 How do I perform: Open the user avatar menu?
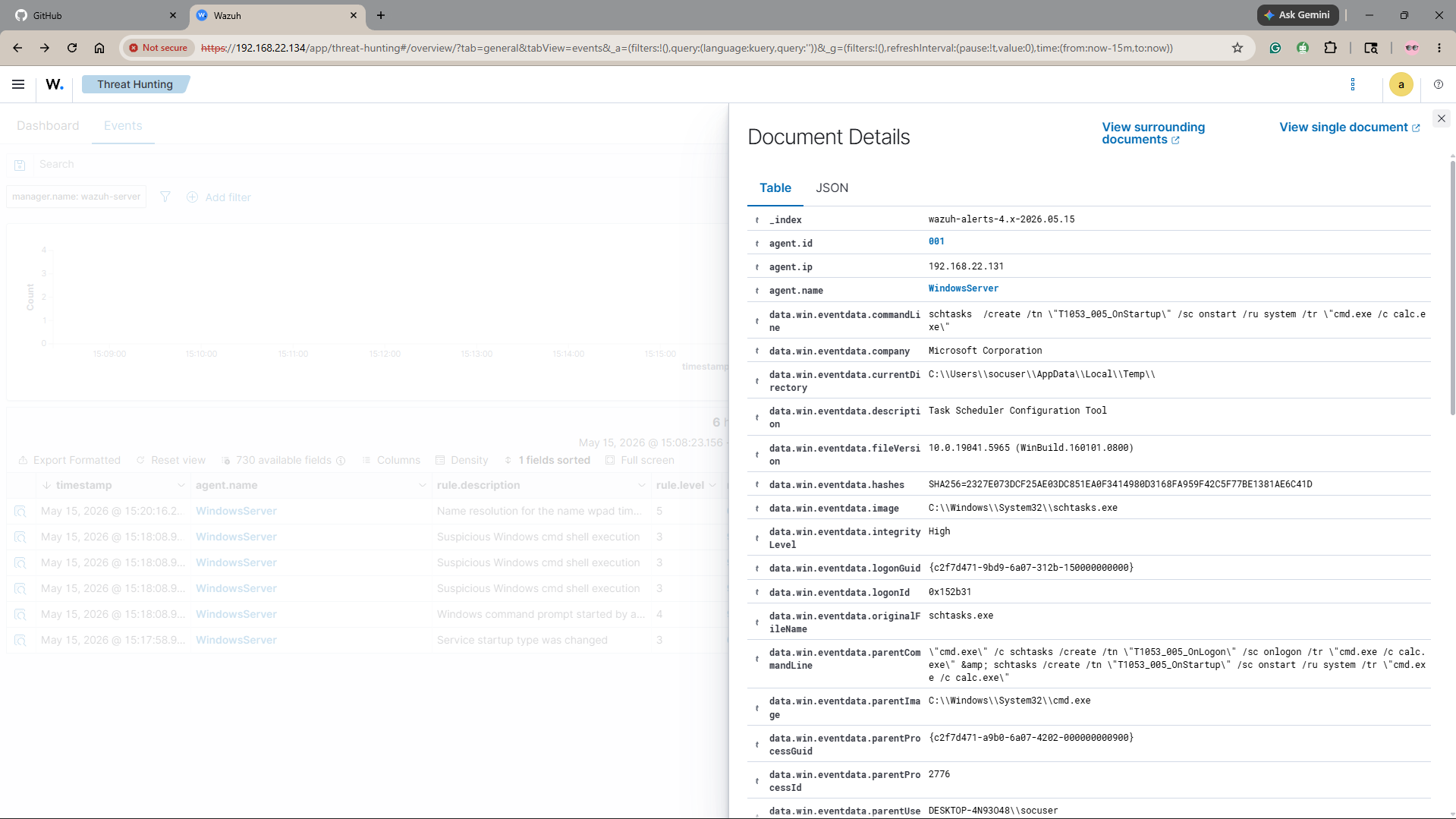(x=1401, y=84)
